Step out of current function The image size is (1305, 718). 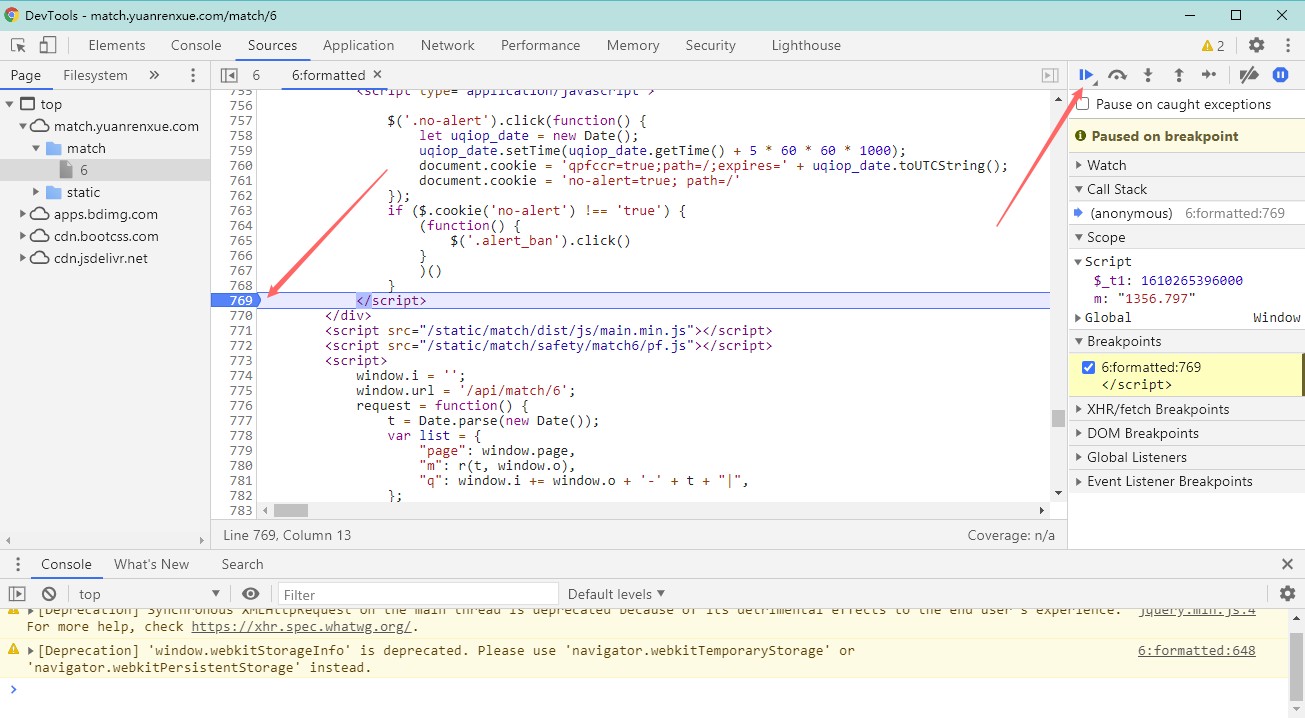(x=1179, y=75)
